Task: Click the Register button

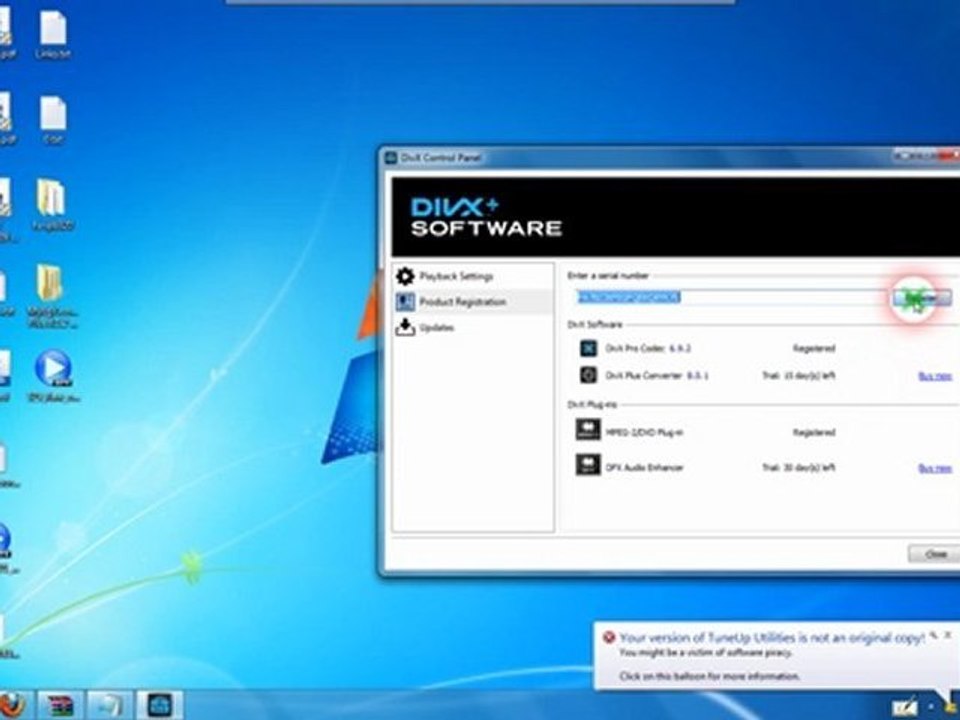Action: coord(921,298)
